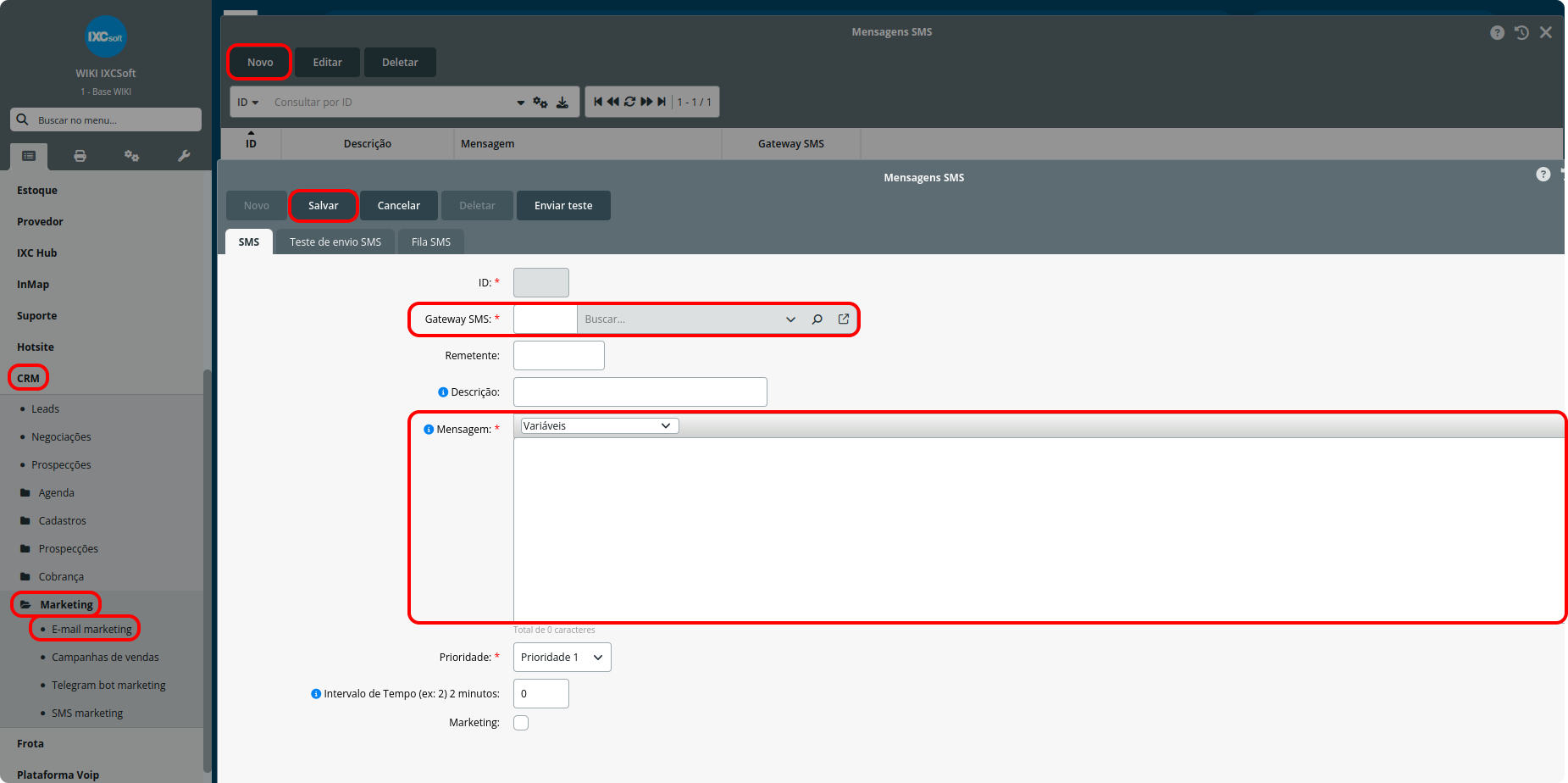This screenshot has width=1568, height=783.
Task: Open the wrench tools tab in sidebar
Action: coord(184,156)
